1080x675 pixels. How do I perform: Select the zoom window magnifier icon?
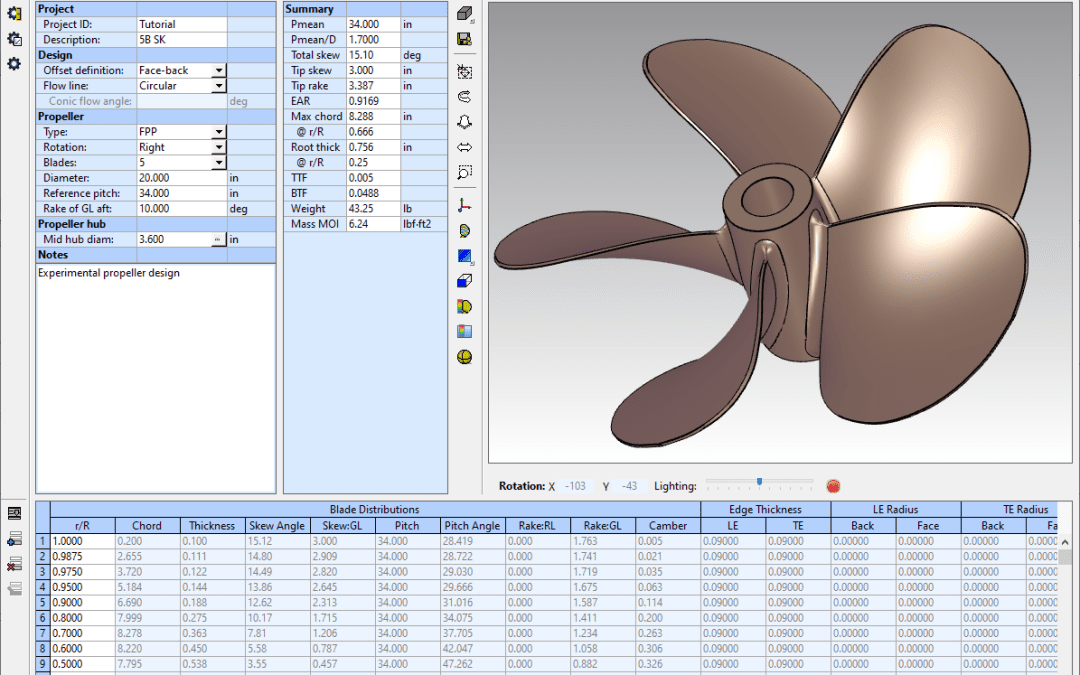[x=464, y=172]
